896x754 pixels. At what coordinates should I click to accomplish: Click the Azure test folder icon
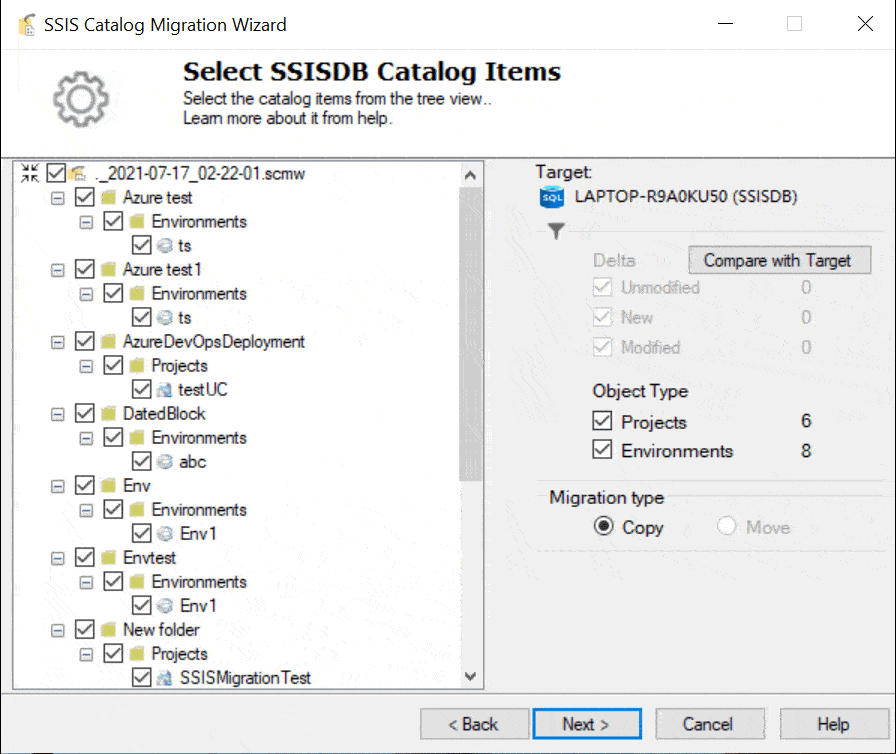click(108, 198)
